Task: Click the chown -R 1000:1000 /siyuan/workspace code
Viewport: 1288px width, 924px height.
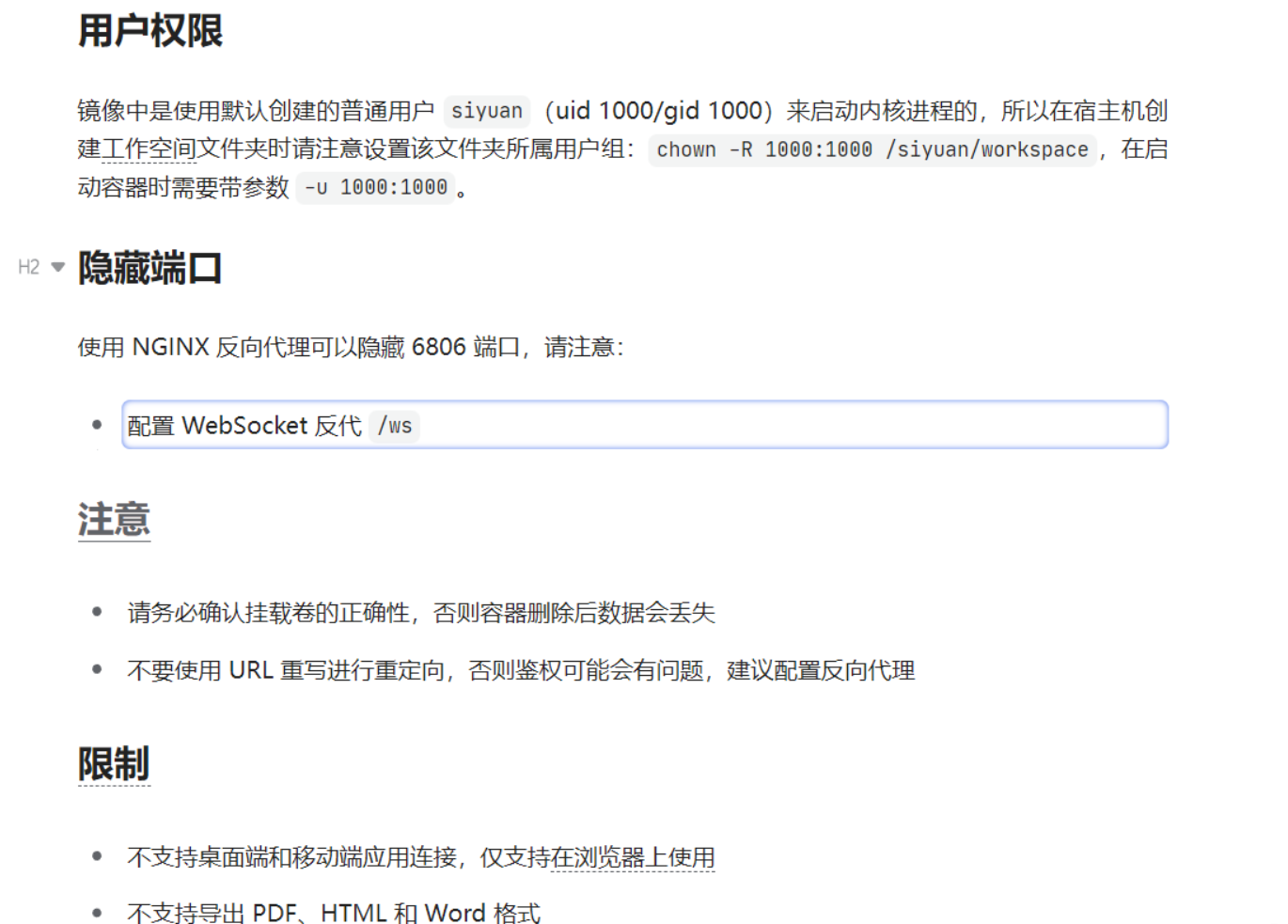Action: [872, 149]
